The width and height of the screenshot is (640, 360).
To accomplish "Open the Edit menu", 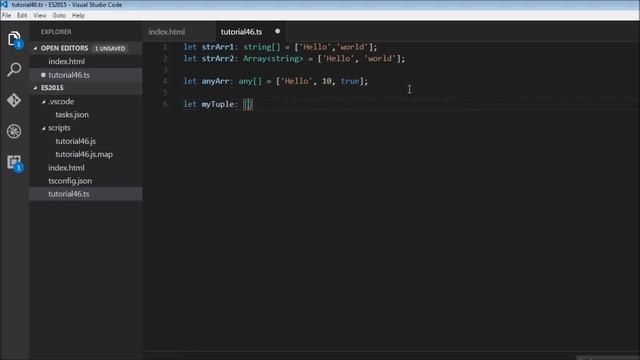I will pos(22,16).
